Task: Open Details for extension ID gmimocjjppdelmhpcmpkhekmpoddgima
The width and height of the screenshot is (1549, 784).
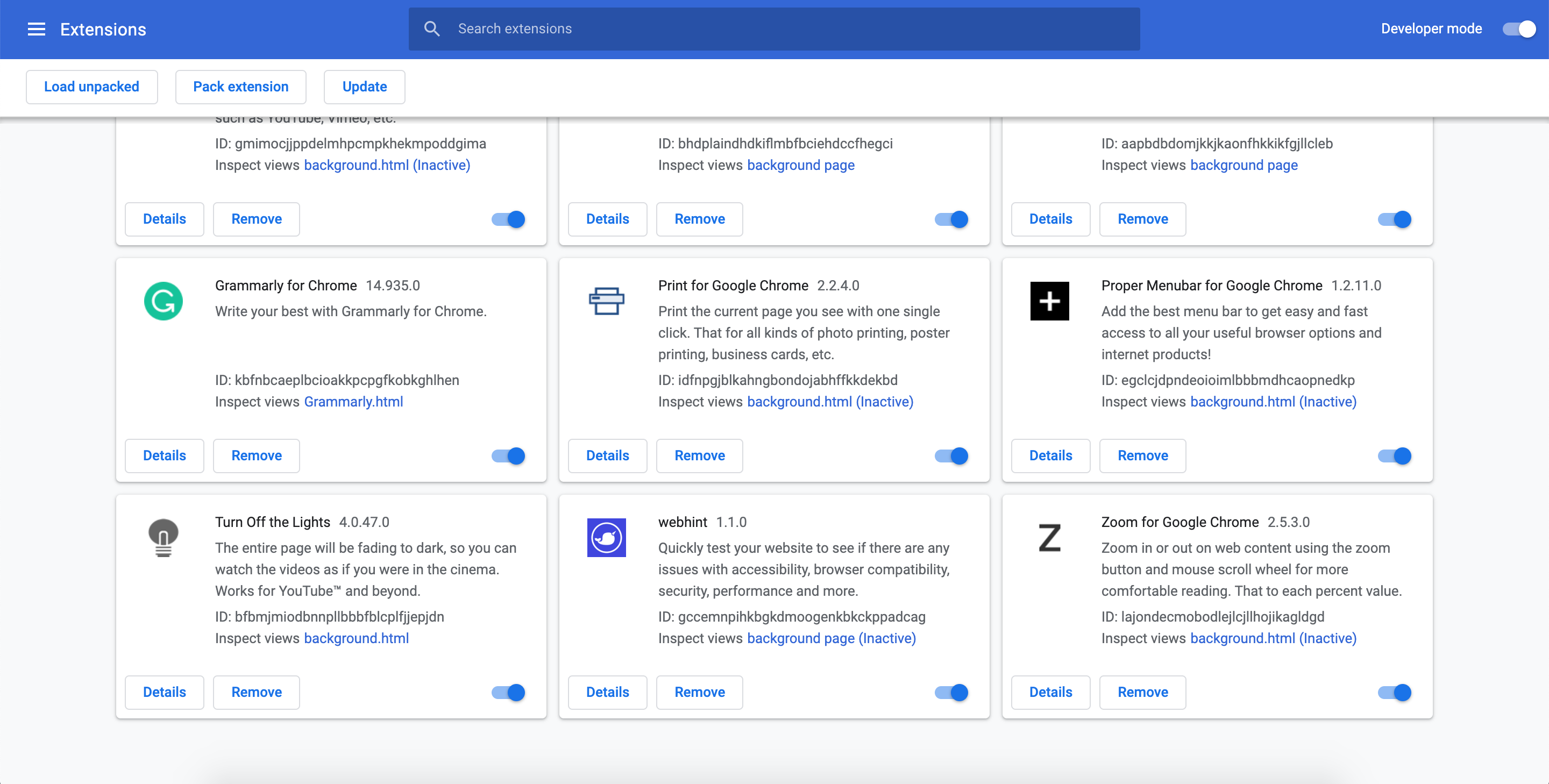Action: (x=164, y=219)
